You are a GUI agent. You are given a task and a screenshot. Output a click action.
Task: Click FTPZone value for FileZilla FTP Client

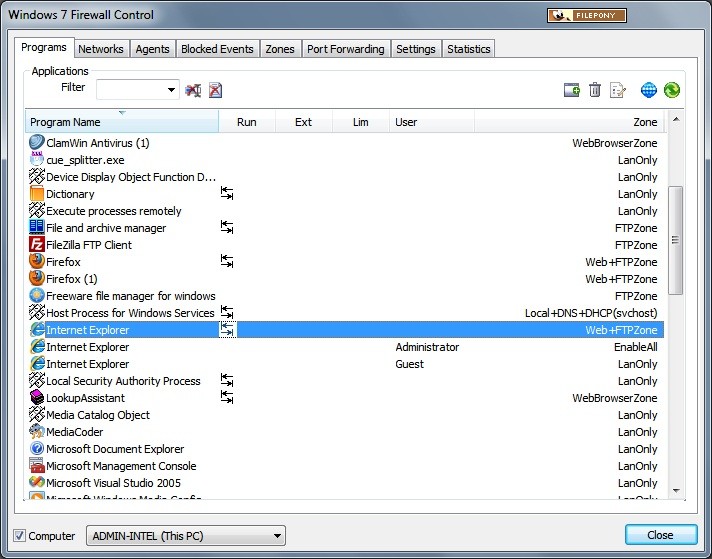pyautogui.click(x=636, y=245)
